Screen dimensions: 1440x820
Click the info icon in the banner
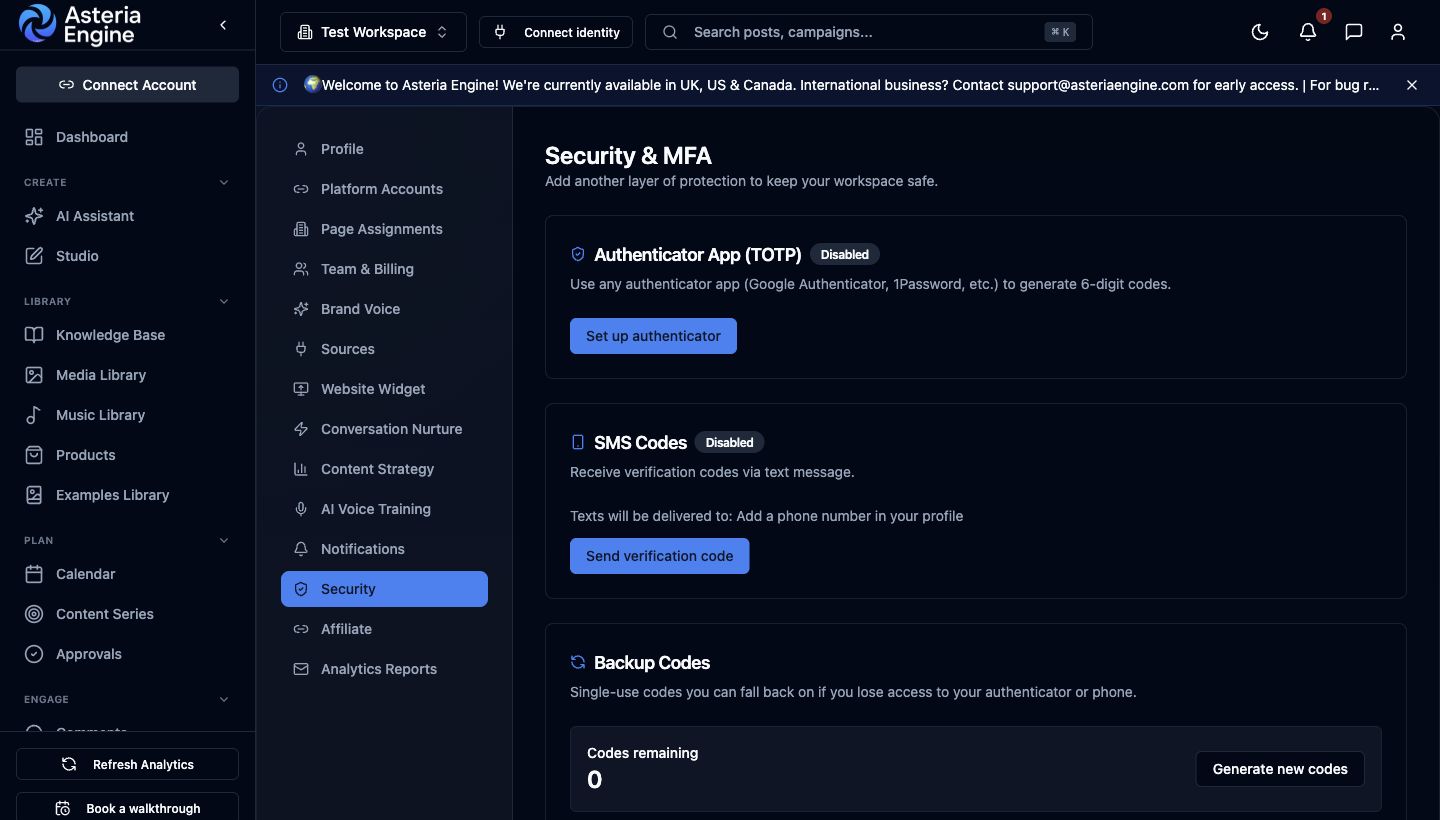tap(280, 85)
